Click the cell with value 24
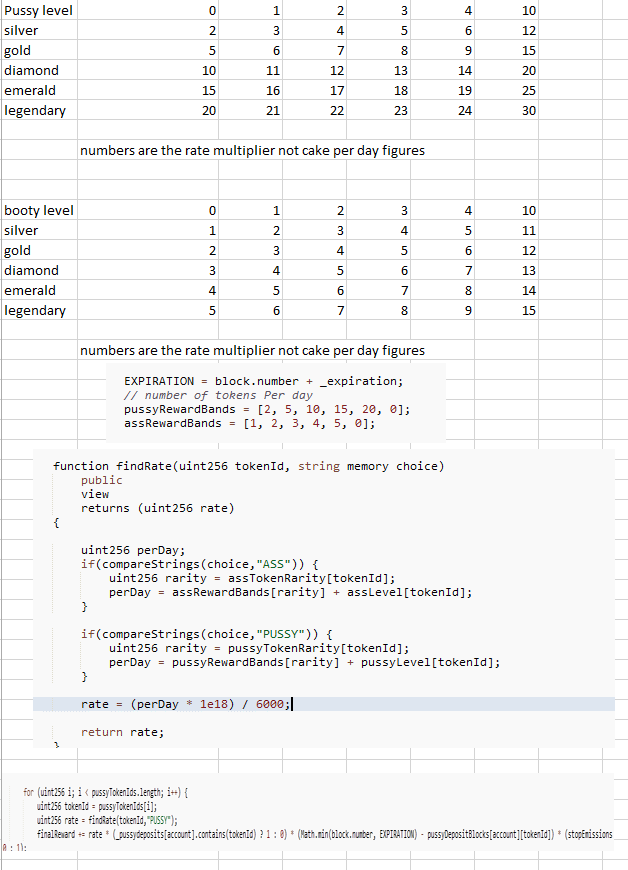This screenshot has width=628, height=870. (442, 110)
